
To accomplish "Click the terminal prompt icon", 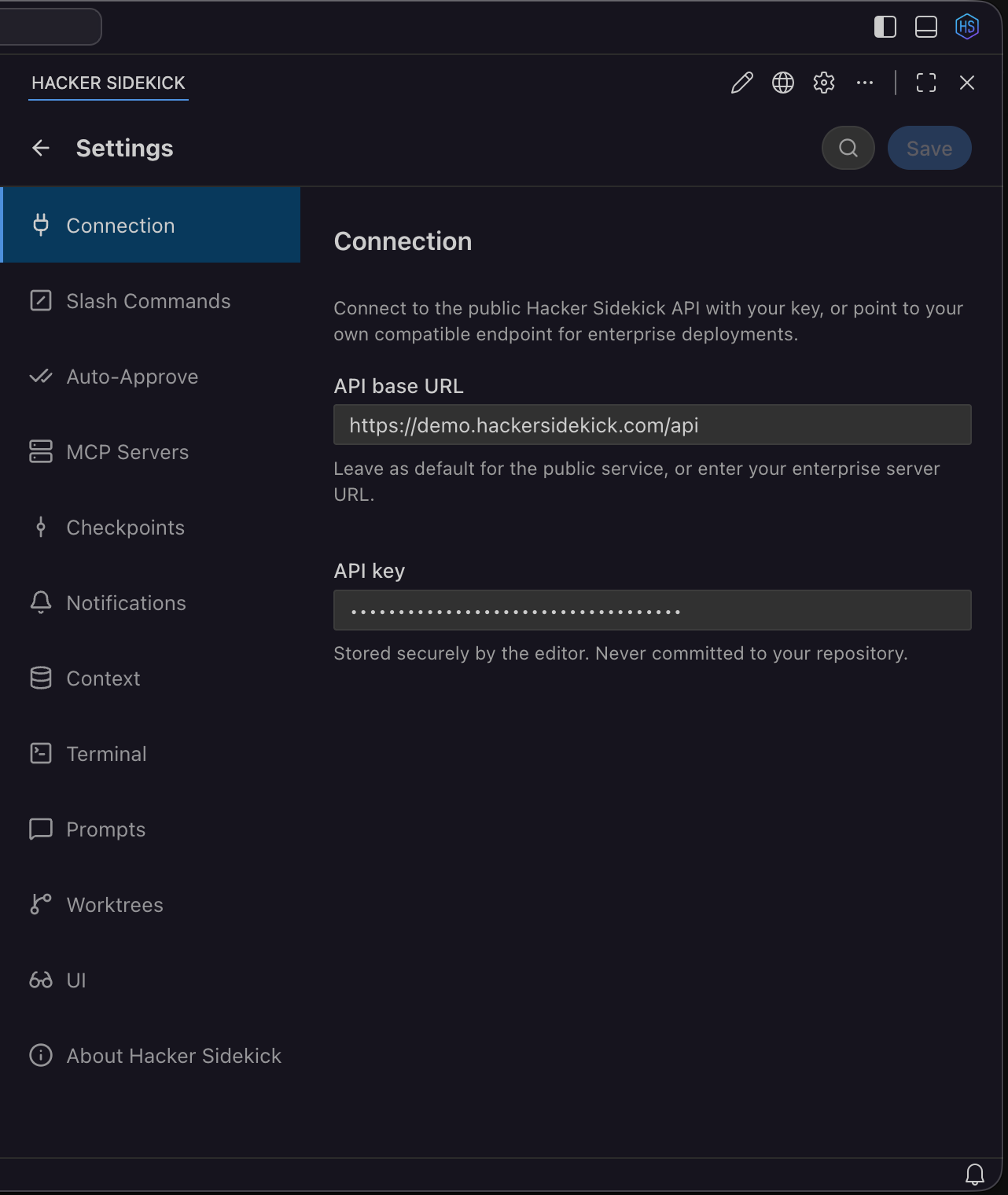I will [x=41, y=753].
